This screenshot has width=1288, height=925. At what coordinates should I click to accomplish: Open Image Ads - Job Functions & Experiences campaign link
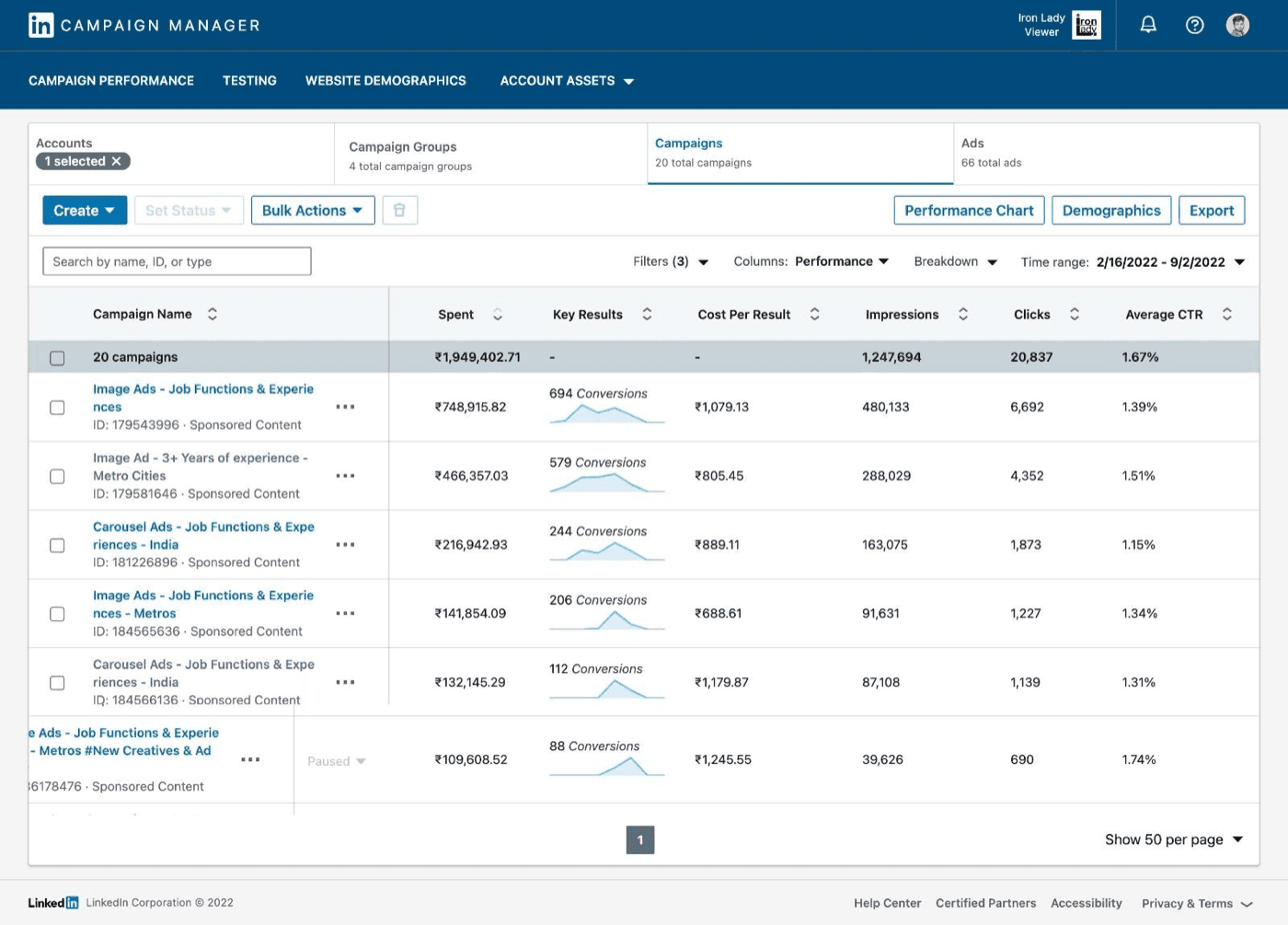203,398
